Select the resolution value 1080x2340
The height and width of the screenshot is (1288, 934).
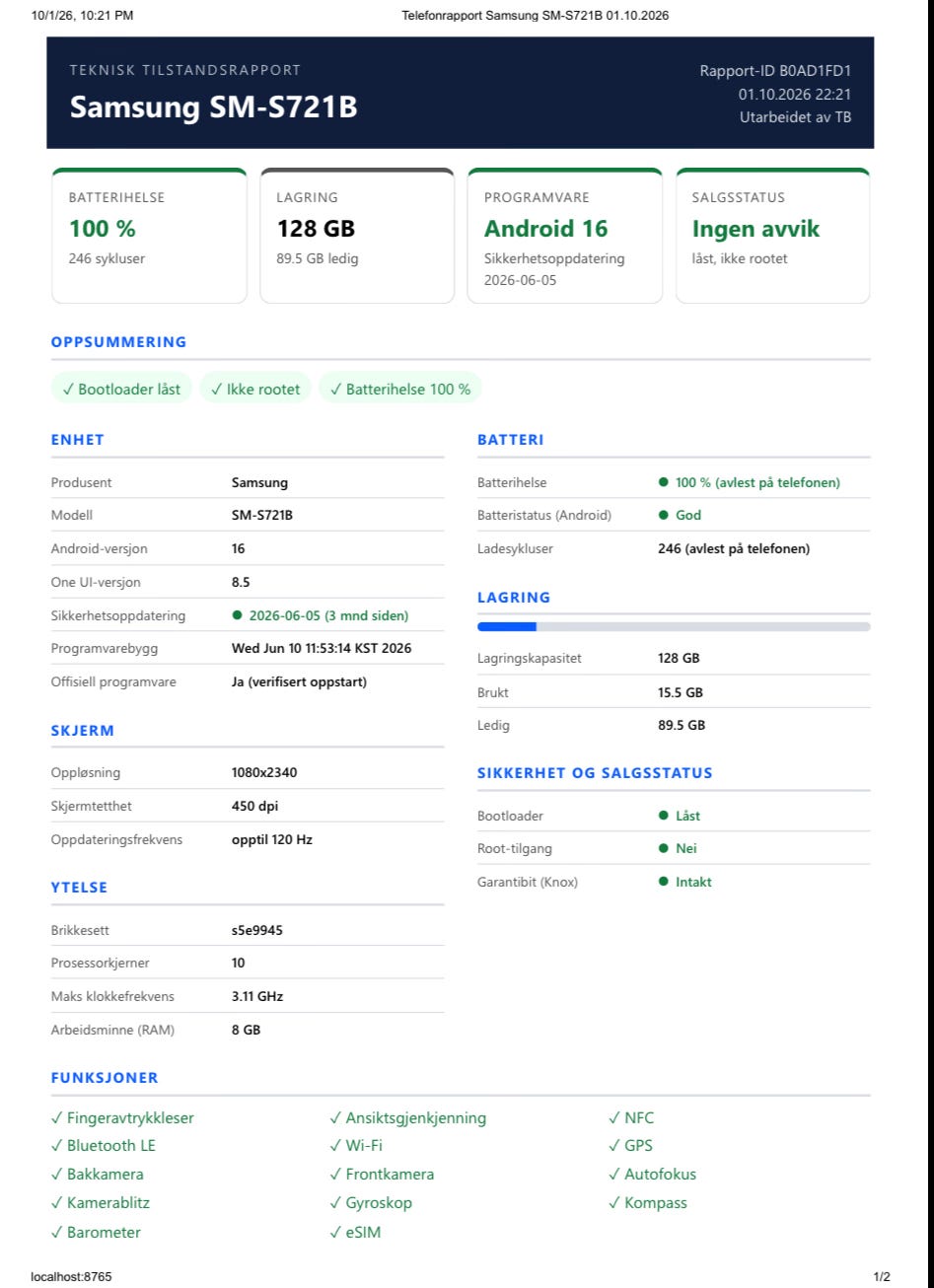[x=264, y=772]
